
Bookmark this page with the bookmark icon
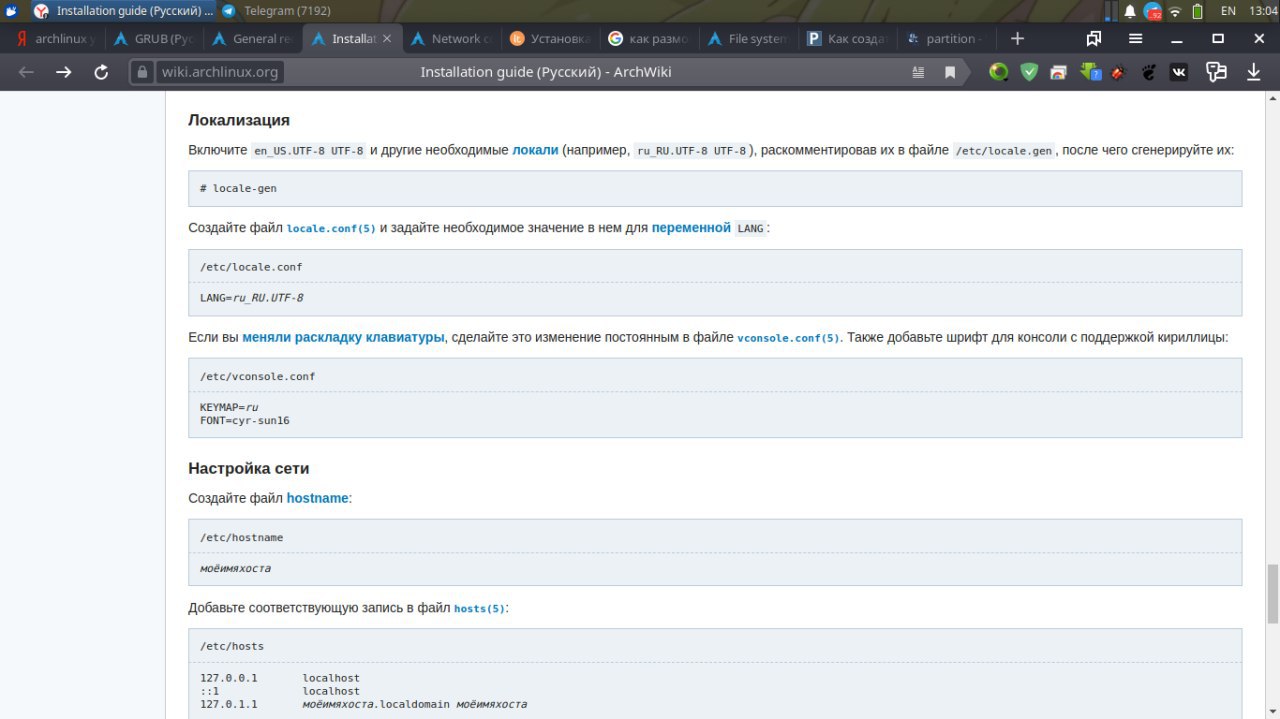coord(950,72)
